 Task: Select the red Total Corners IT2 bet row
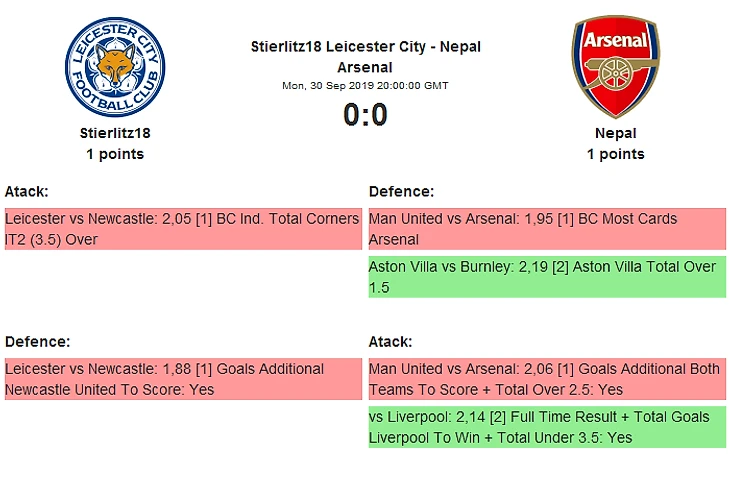pos(182,229)
